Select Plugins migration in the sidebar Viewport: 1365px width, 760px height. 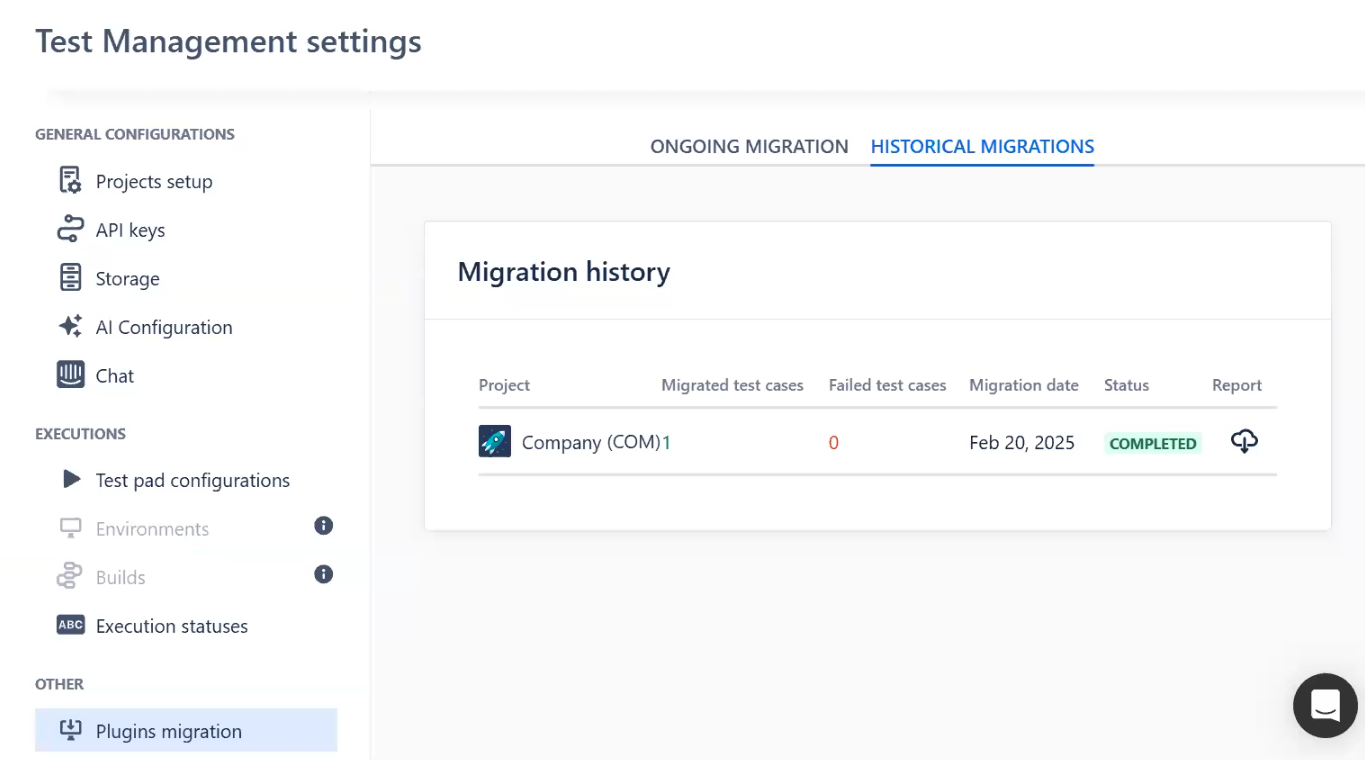click(x=168, y=731)
